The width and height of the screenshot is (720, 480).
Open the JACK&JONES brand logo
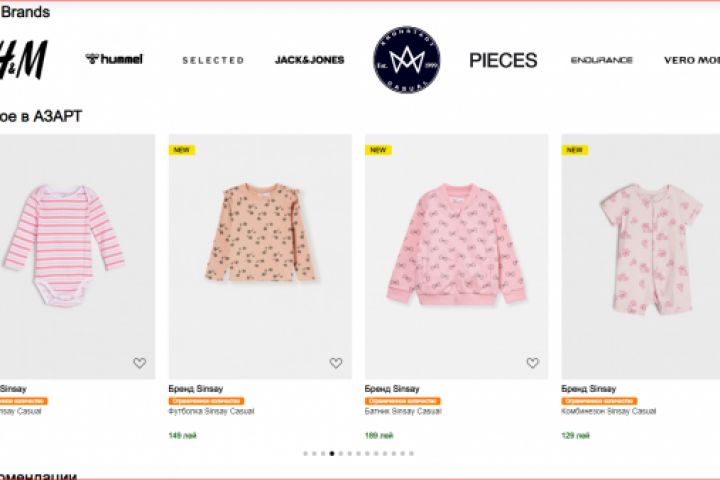click(x=309, y=60)
